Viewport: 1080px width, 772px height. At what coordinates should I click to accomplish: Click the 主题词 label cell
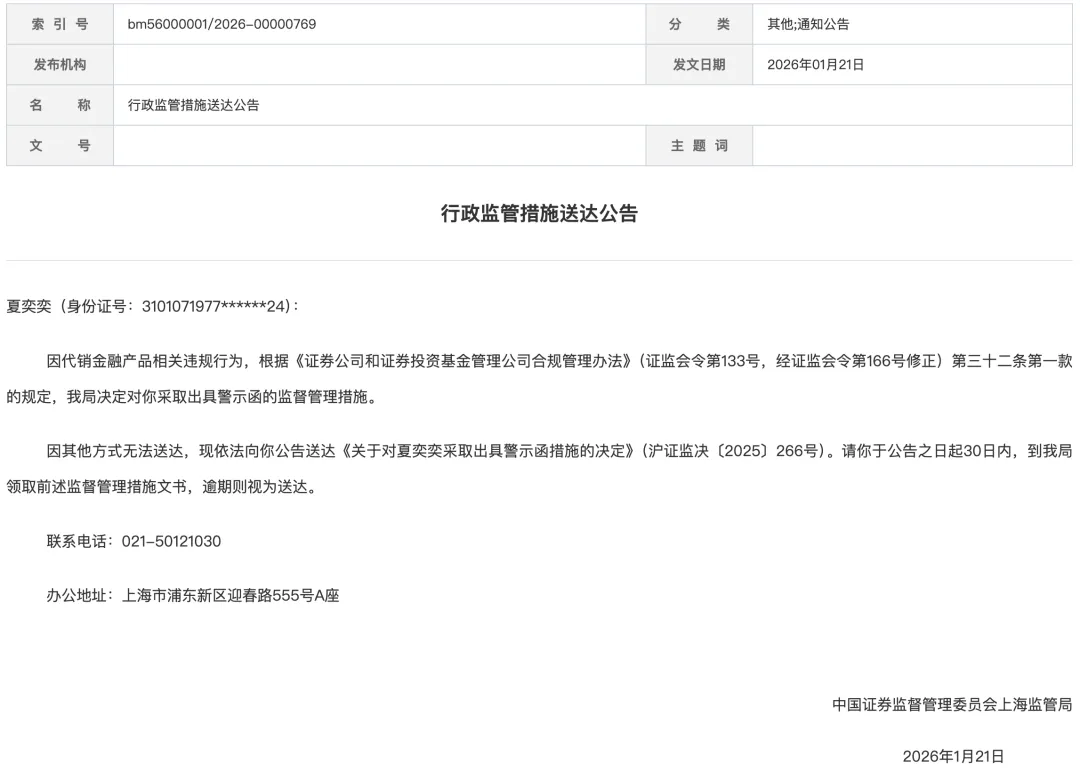698,145
